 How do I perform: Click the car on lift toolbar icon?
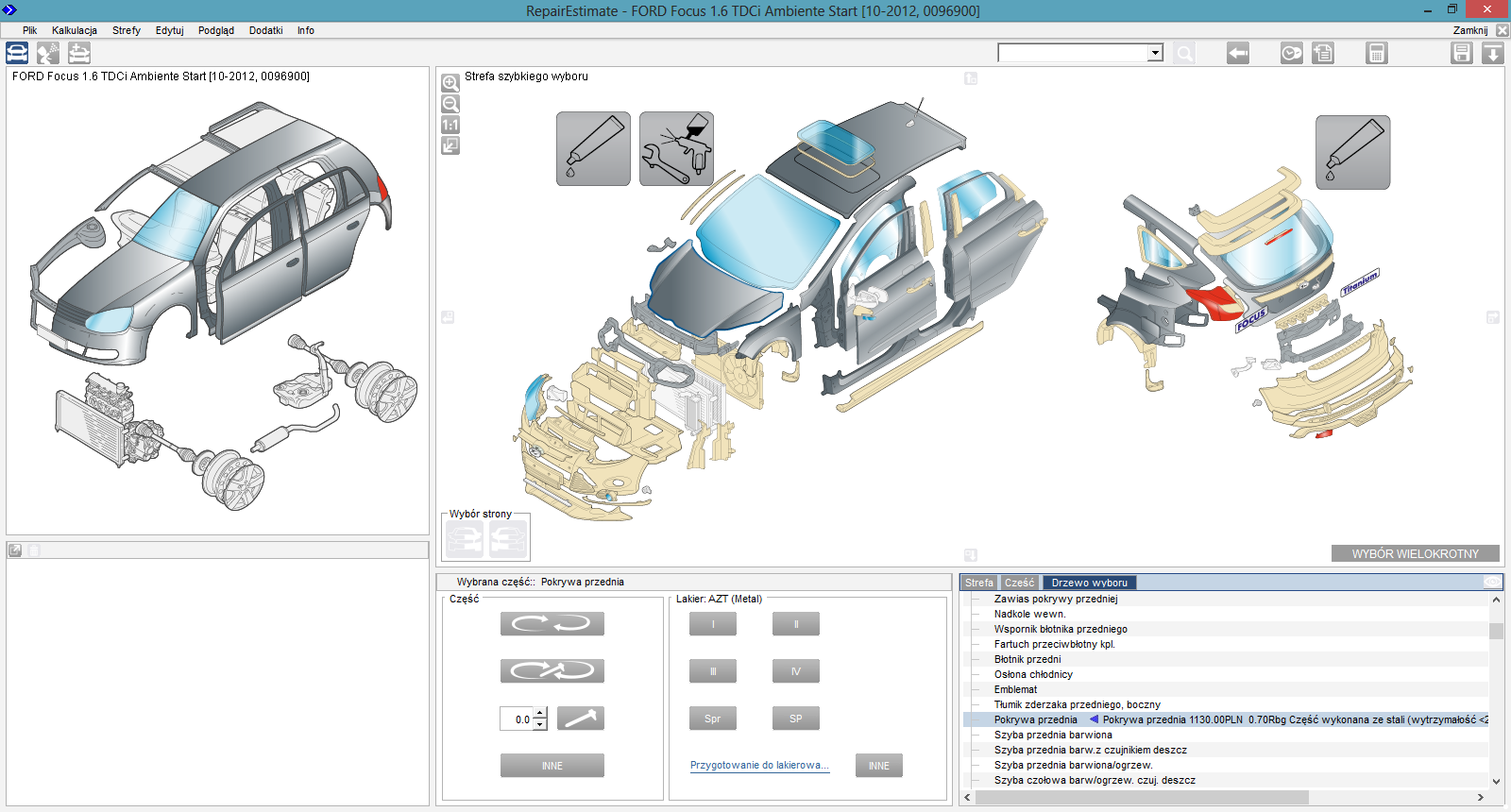(x=79, y=53)
